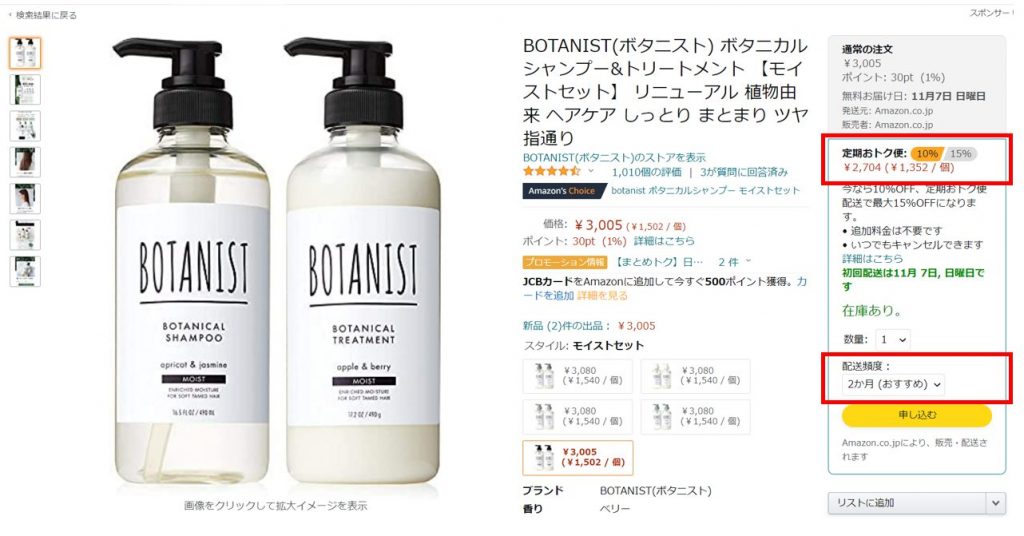Click the star rating icons

tap(551, 172)
